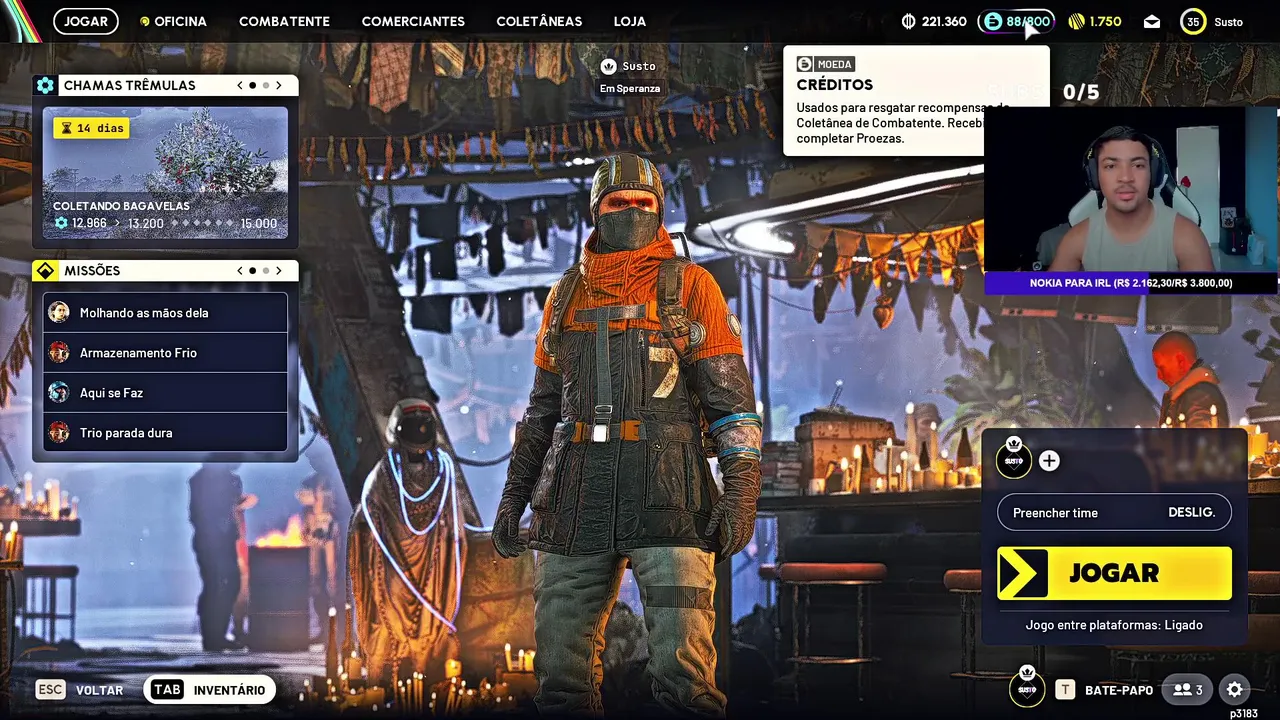This screenshot has height=720, width=1280.
Task: Click the Armazenamento Frio portrait icon
Action: [x=59, y=352]
